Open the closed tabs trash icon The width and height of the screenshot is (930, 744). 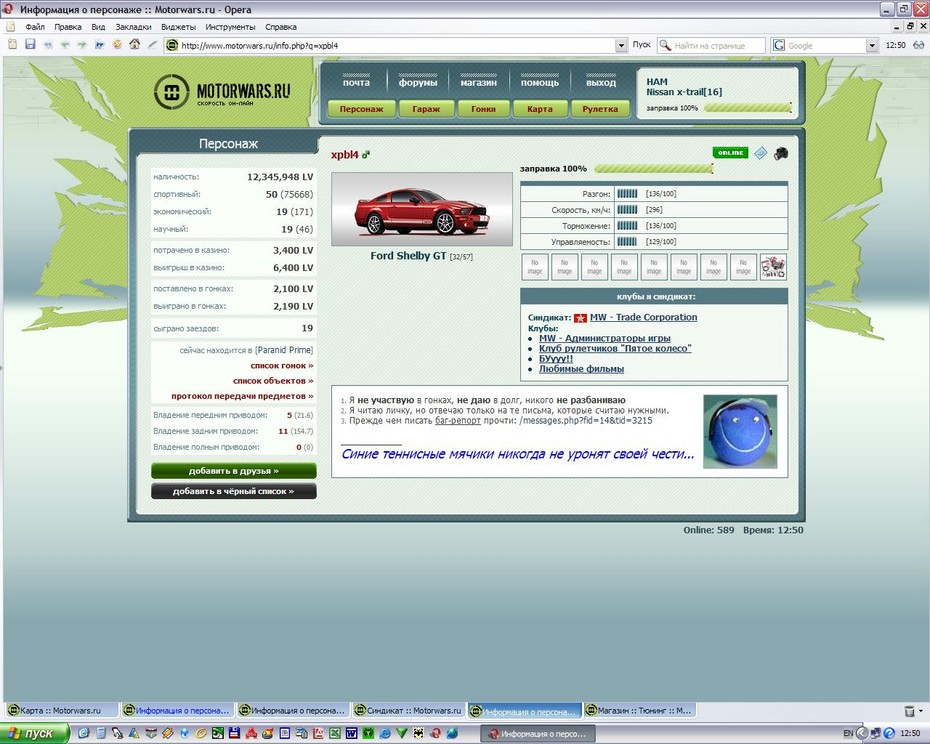pos(909,710)
